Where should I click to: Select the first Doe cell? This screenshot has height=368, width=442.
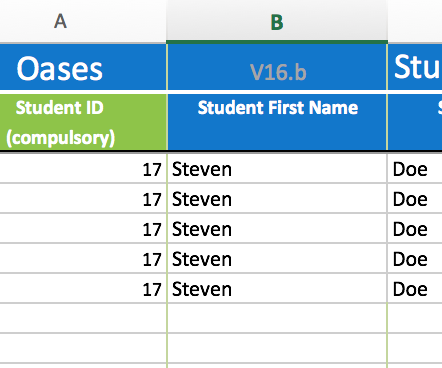tap(415, 168)
